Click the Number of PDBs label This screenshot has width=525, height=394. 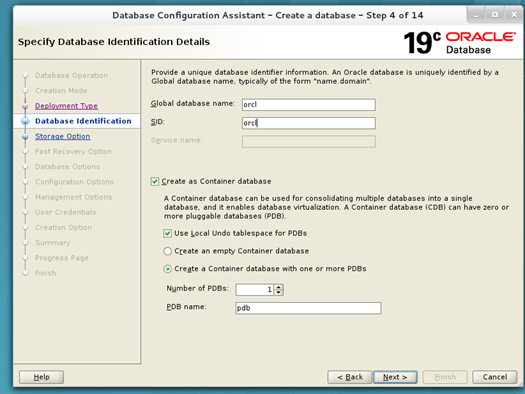point(198,289)
